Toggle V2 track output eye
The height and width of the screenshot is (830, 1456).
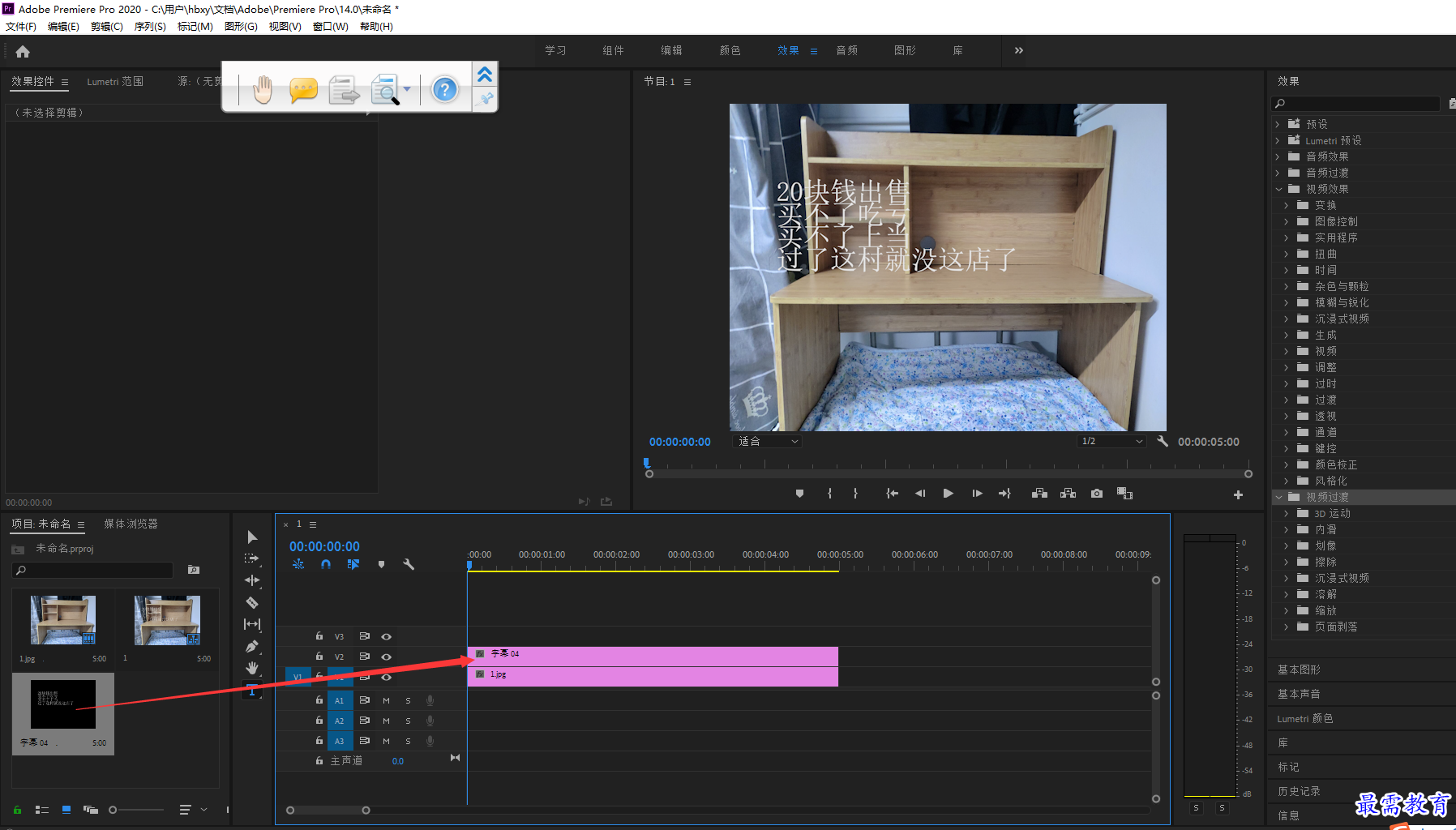coord(387,657)
